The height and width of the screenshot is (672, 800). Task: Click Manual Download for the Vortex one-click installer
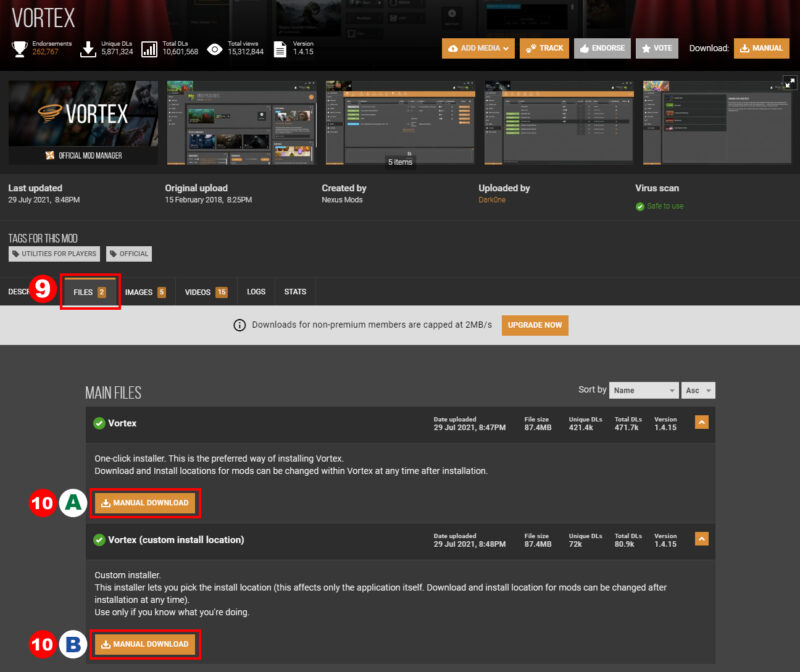(x=145, y=503)
